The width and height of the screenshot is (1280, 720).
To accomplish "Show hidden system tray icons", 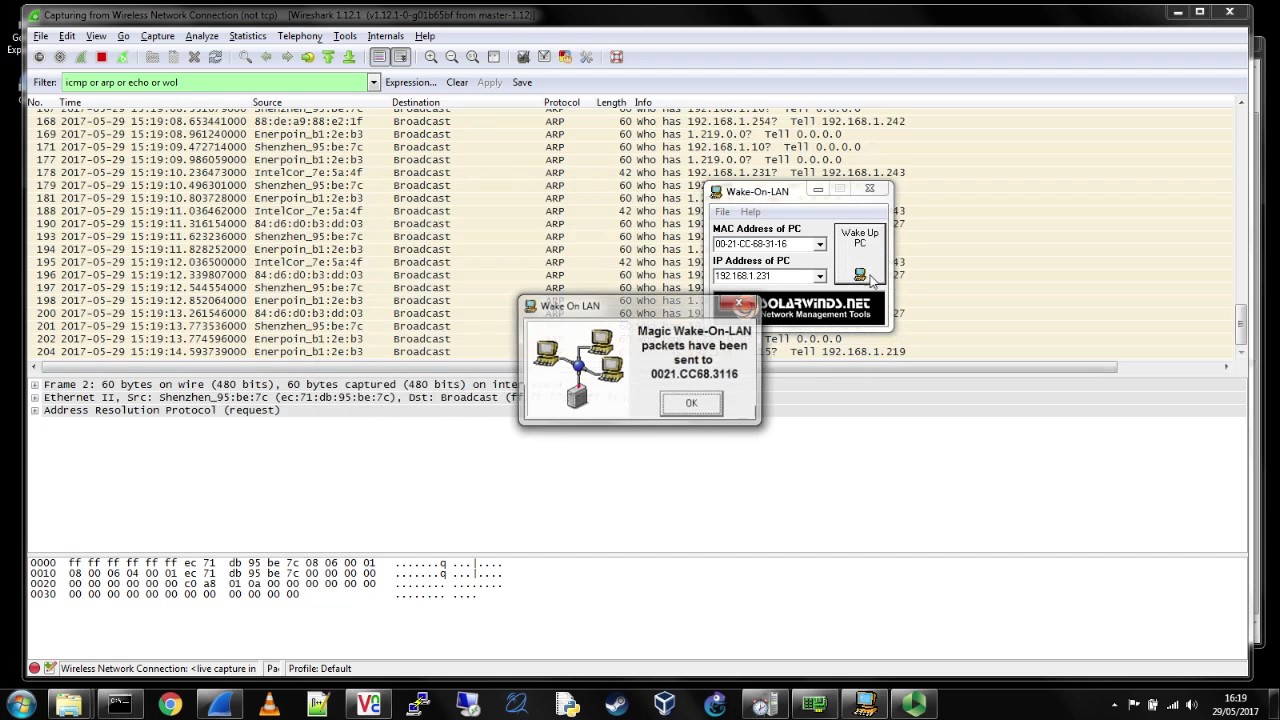I will [x=1114, y=704].
